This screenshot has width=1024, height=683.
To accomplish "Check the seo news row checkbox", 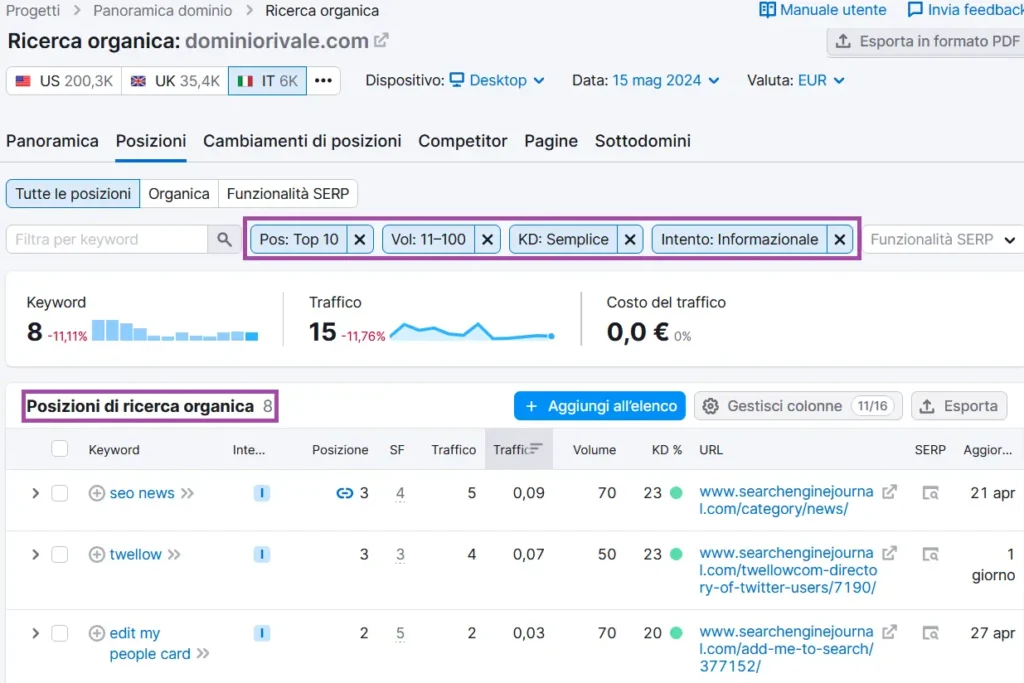I will [x=60, y=493].
